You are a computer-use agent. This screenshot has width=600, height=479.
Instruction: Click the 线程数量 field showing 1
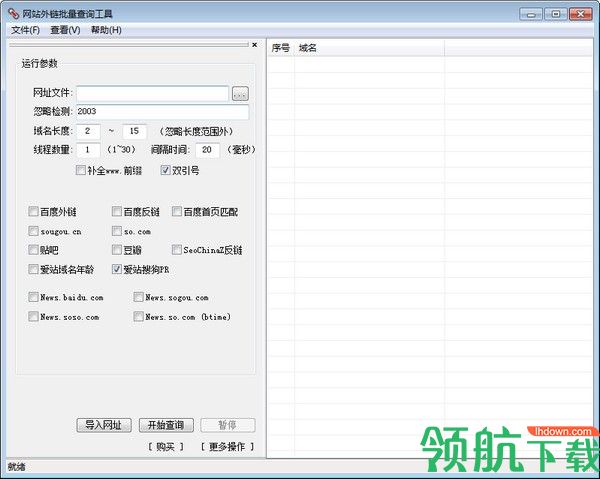pos(88,150)
